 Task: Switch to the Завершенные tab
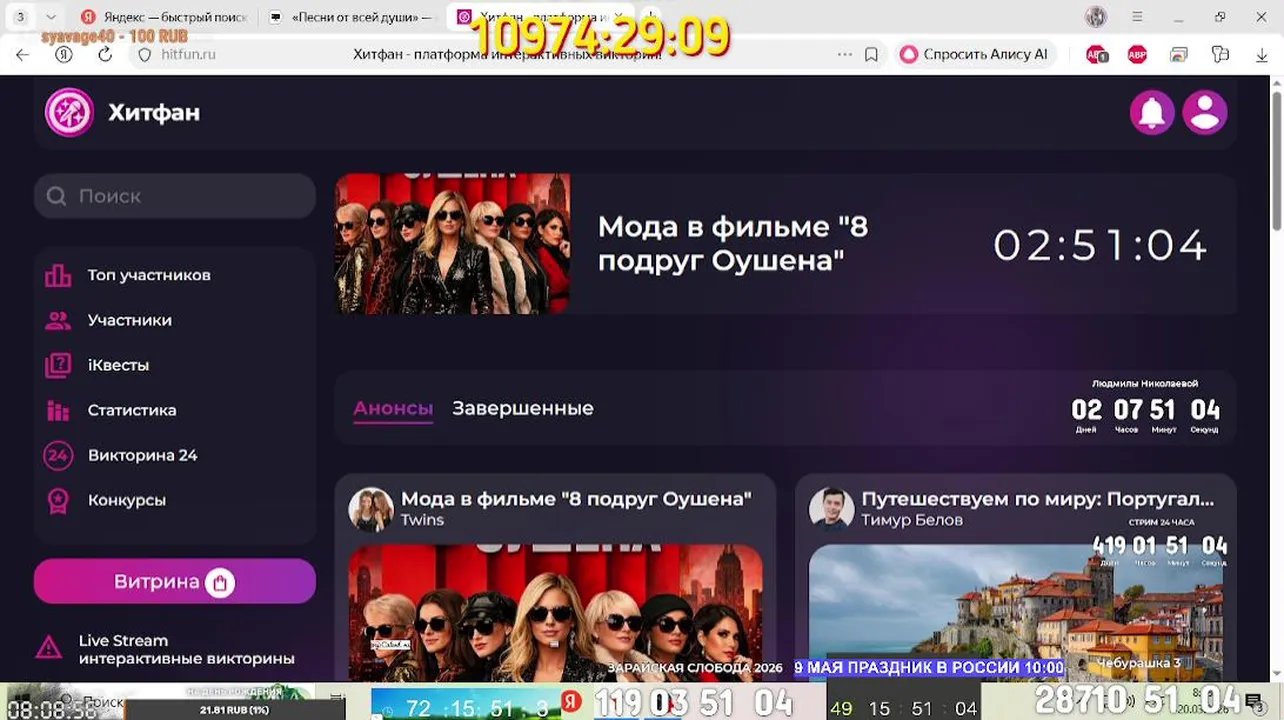pyautogui.click(x=523, y=408)
